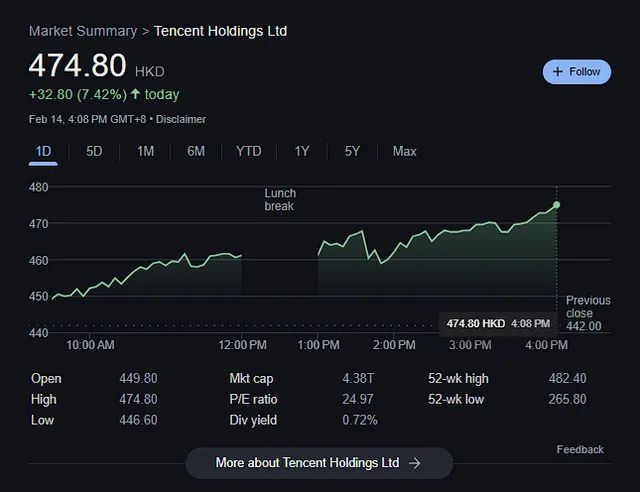Select the 1D time range tab
The height and width of the screenshot is (492, 640).
(43, 151)
